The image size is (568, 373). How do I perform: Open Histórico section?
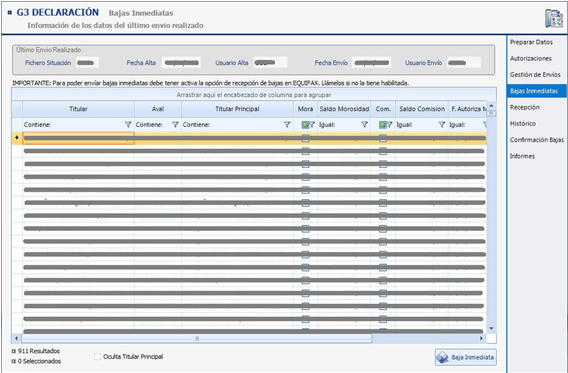[x=523, y=123]
